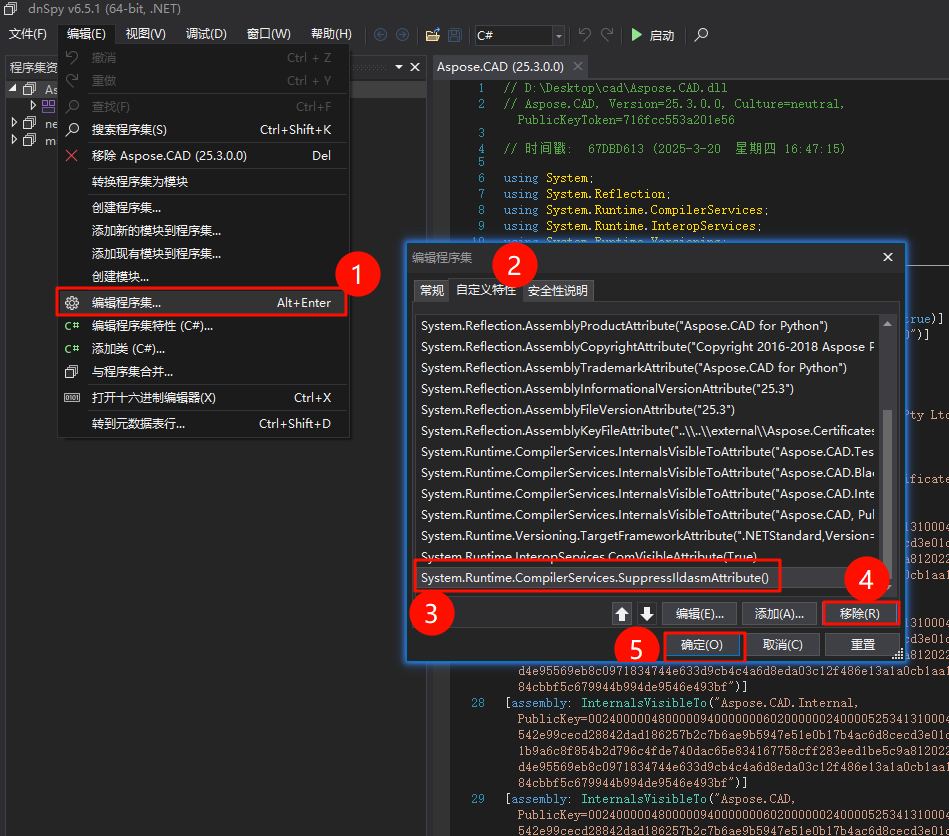Switch to the 自定义特性 tab
This screenshot has width=949, height=836.
click(486, 290)
